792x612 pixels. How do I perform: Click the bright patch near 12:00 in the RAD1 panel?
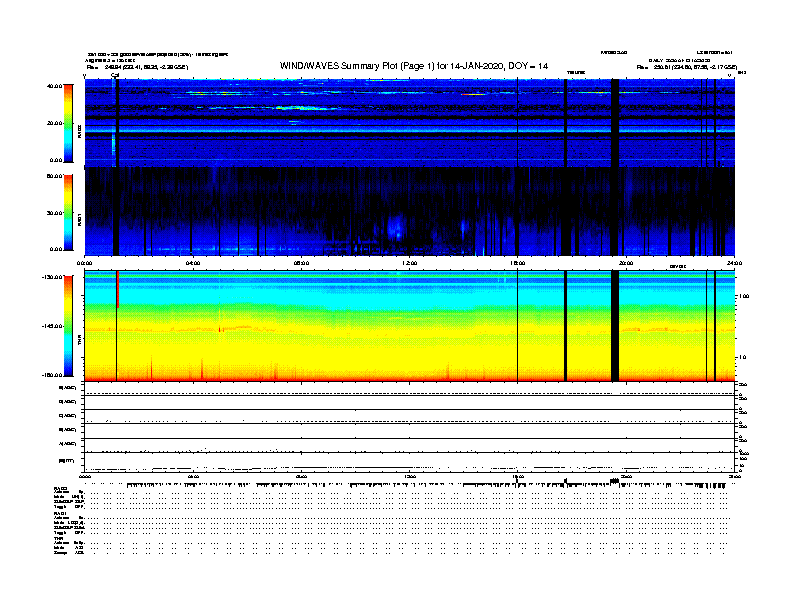[397, 227]
